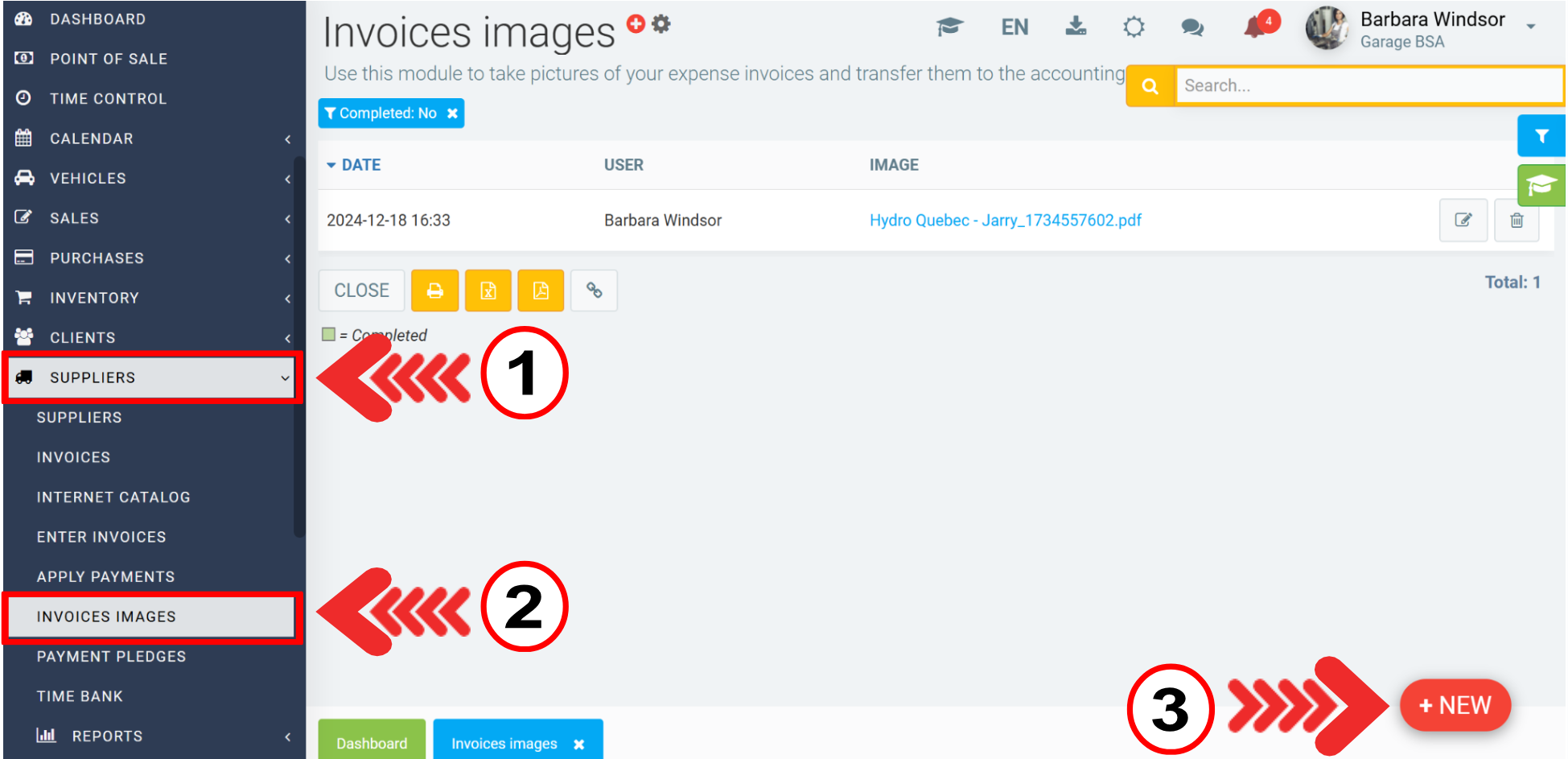The height and width of the screenshot is (759, 1568).
Task: Delete the Hydro Quebec invoice image
Action: coord(1516,221)
